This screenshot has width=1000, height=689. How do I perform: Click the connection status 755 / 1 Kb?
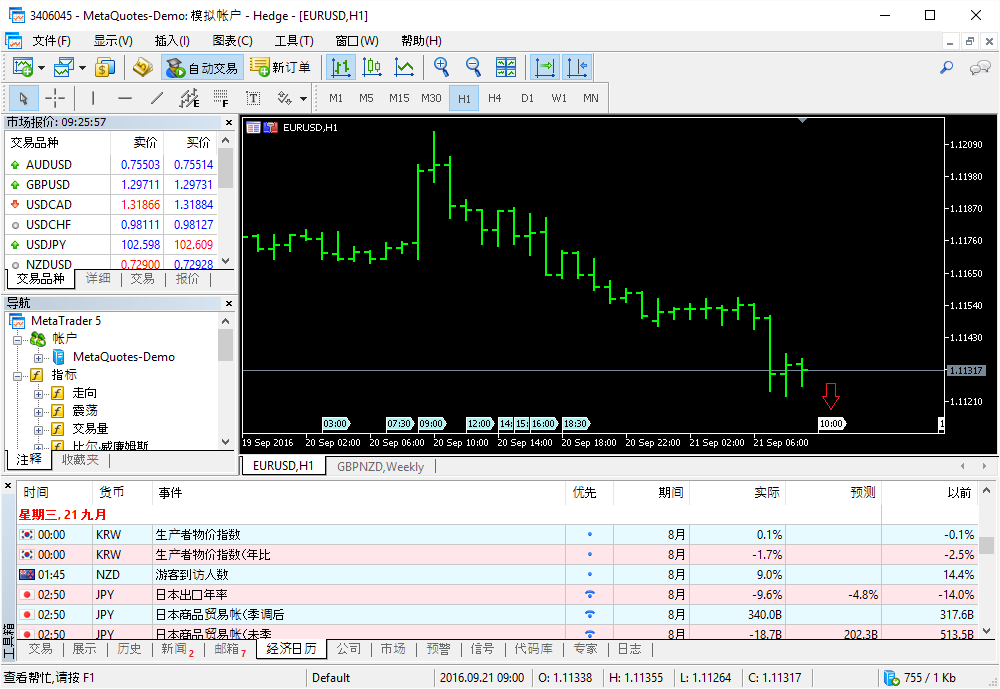point(919,678)
